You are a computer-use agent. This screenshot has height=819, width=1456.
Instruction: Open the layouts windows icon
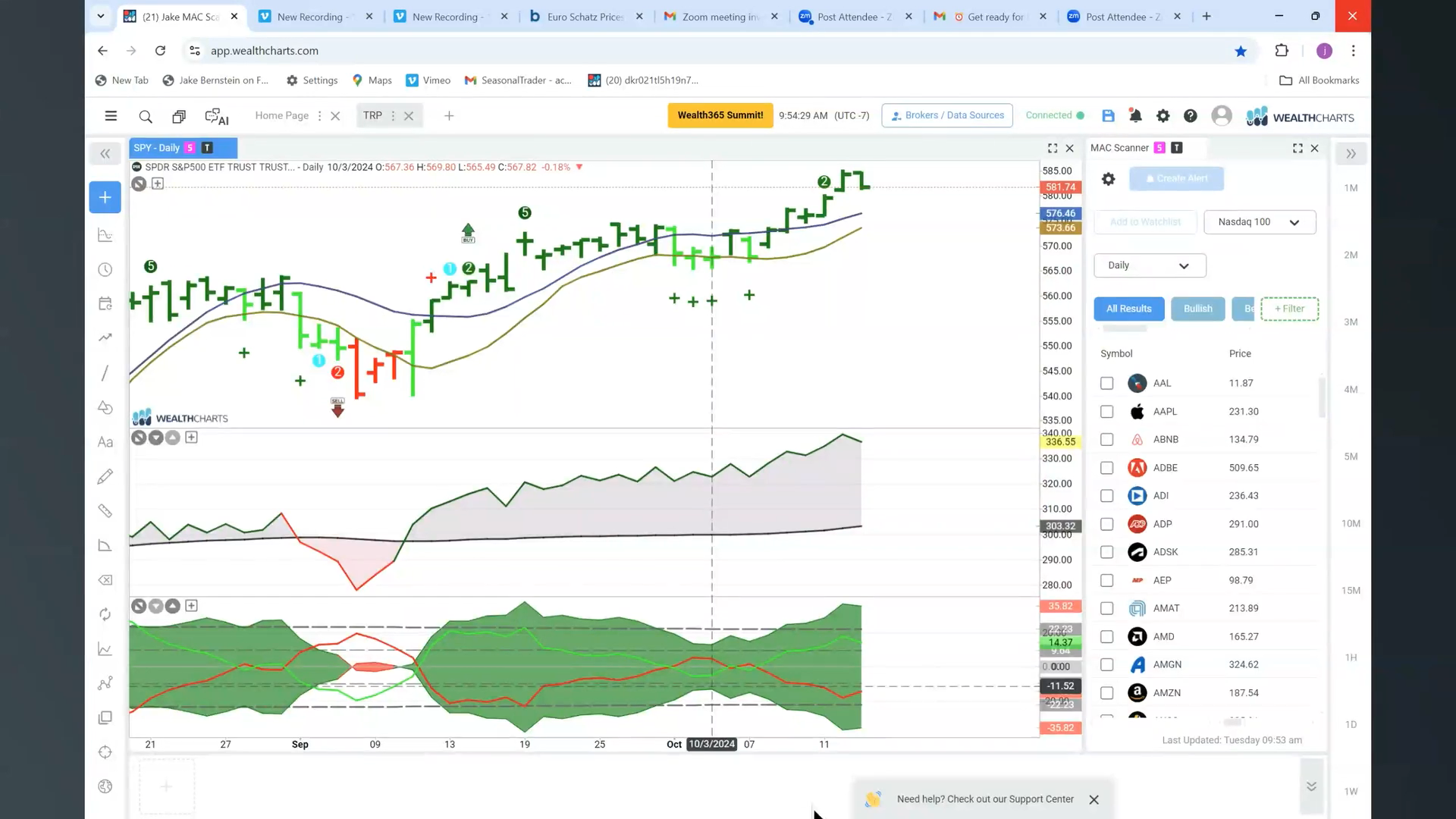179,116
